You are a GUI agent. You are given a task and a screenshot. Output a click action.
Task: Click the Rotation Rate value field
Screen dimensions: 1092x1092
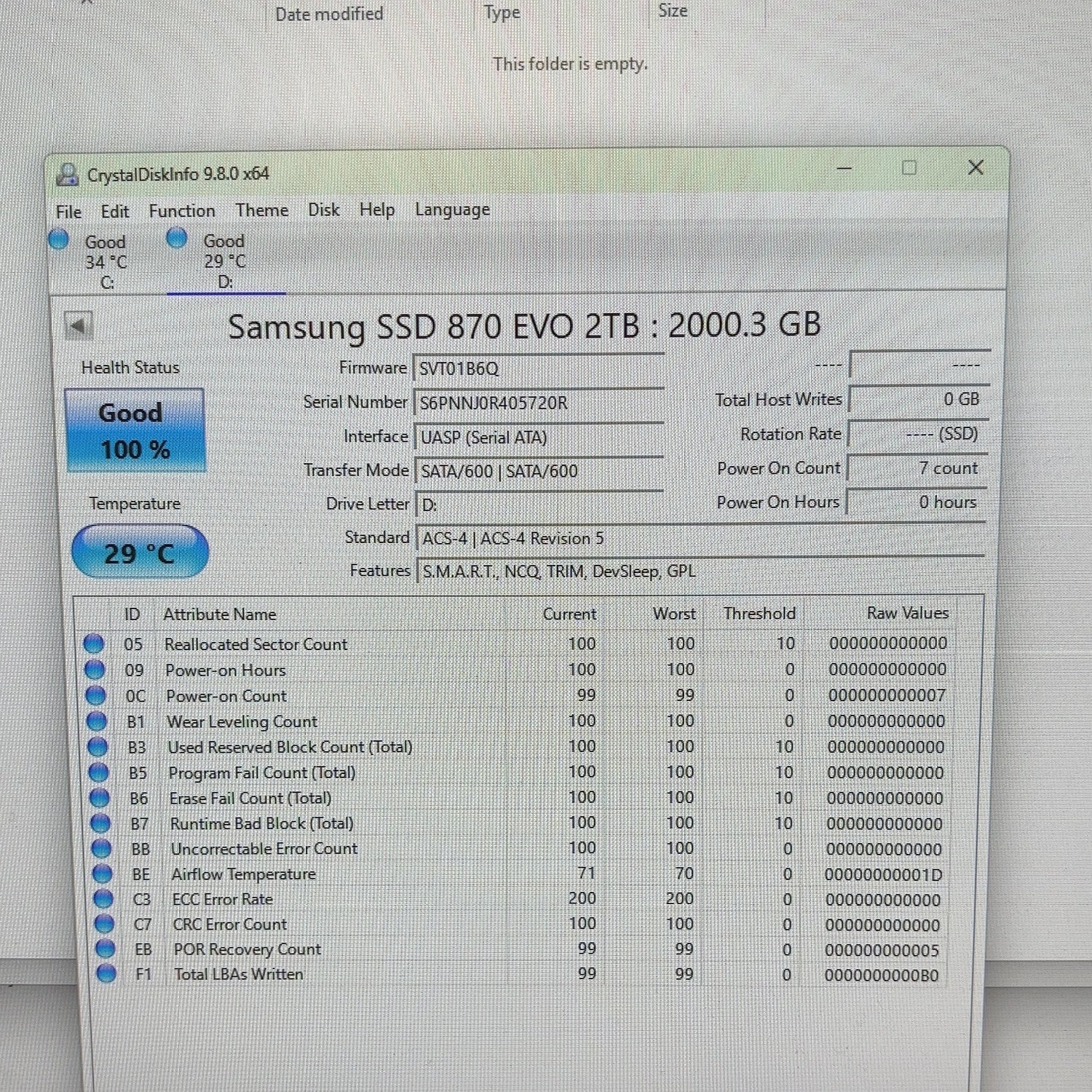pyautogui.click(x=918, y=434)
